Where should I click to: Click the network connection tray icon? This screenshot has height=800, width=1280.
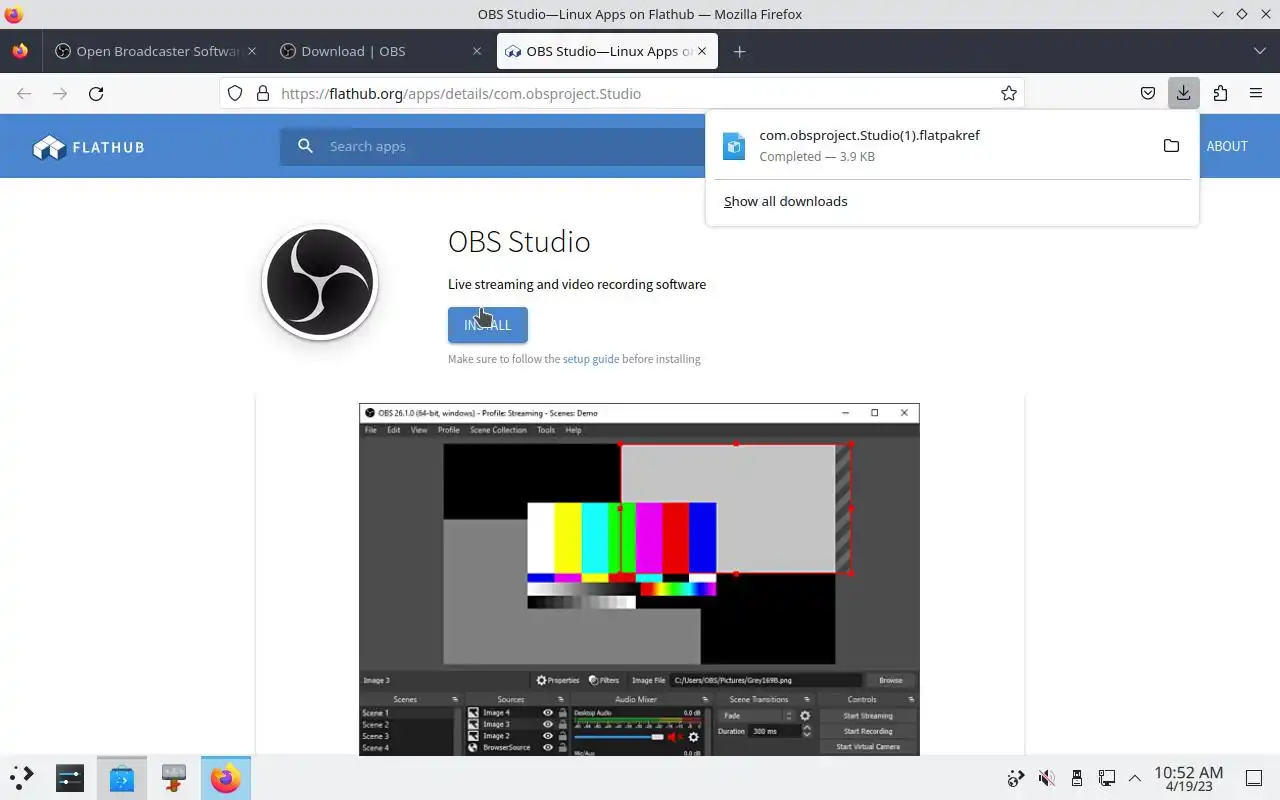tap(1106, 777)
